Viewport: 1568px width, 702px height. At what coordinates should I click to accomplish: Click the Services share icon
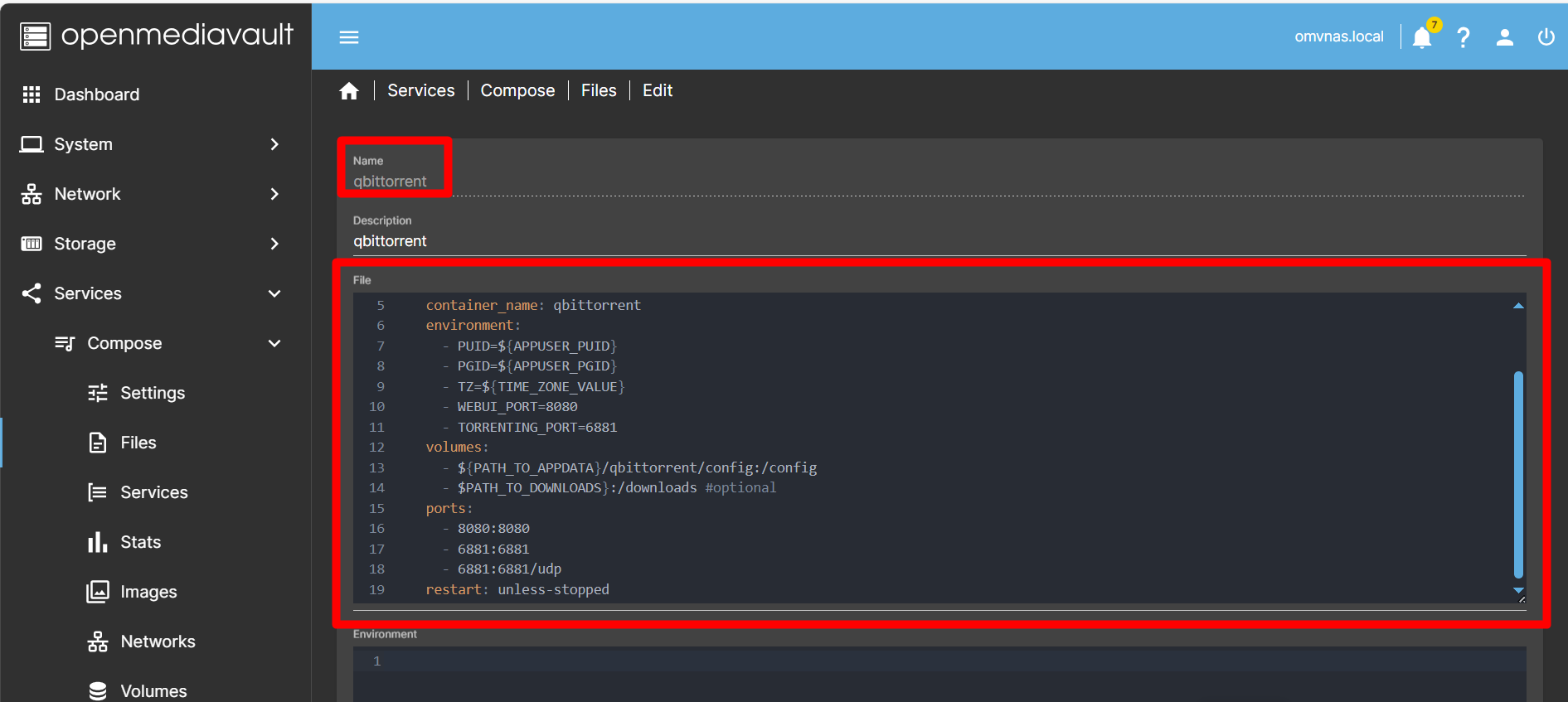[32, 293]
